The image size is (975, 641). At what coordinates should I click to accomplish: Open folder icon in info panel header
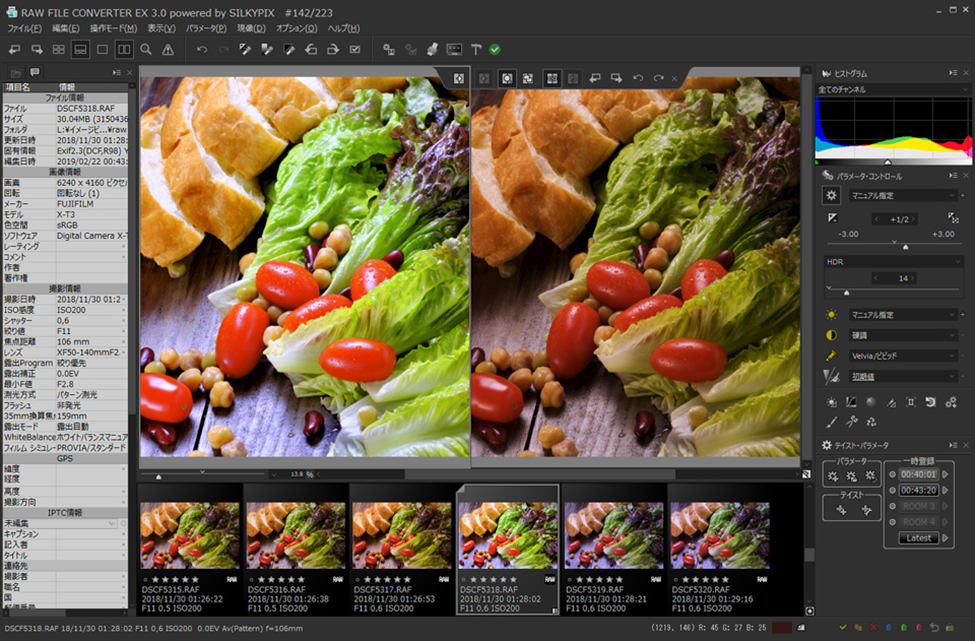click(16, 73)
